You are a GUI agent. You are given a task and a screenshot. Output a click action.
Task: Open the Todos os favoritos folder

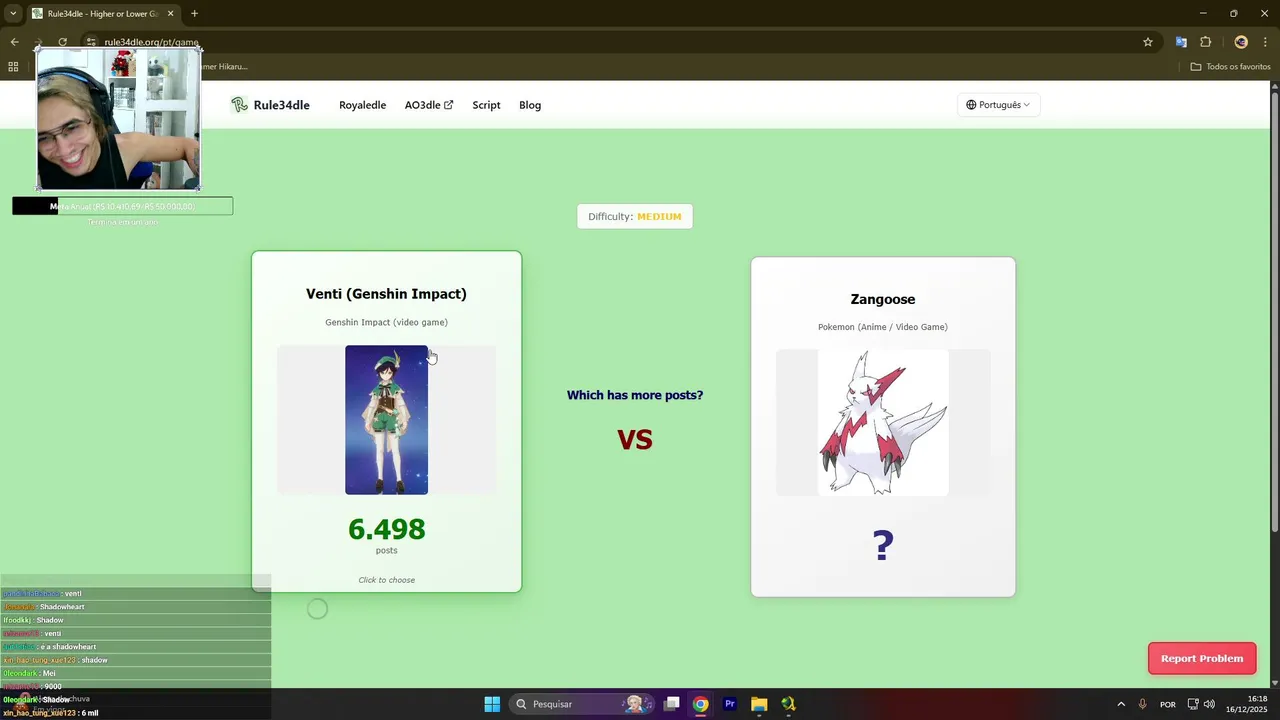point(1230,67)
